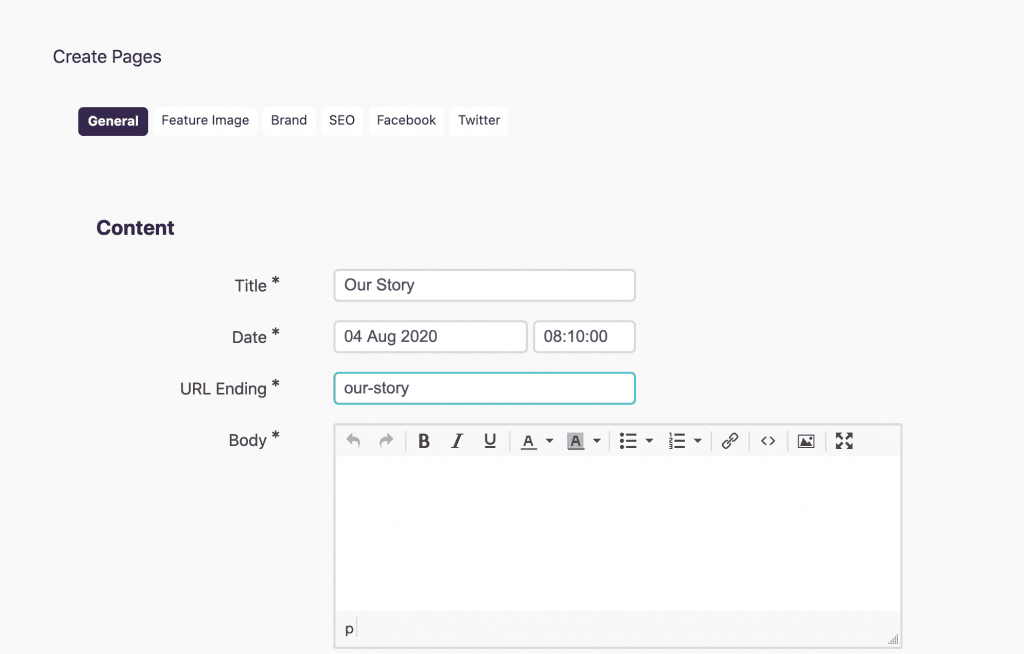This screenshot has height=654, width=1024.
Task: Click the p element path in editor status bar
Action: click(349, 629)
